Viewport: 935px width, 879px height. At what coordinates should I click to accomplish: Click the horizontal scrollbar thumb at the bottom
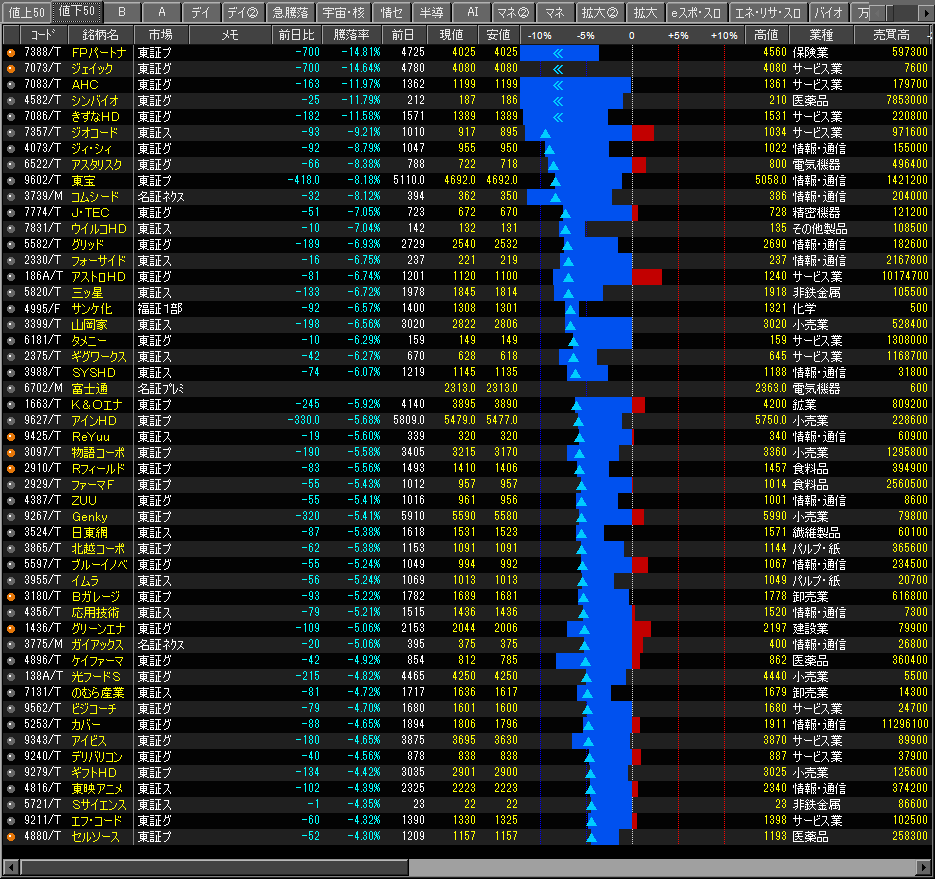213,867
